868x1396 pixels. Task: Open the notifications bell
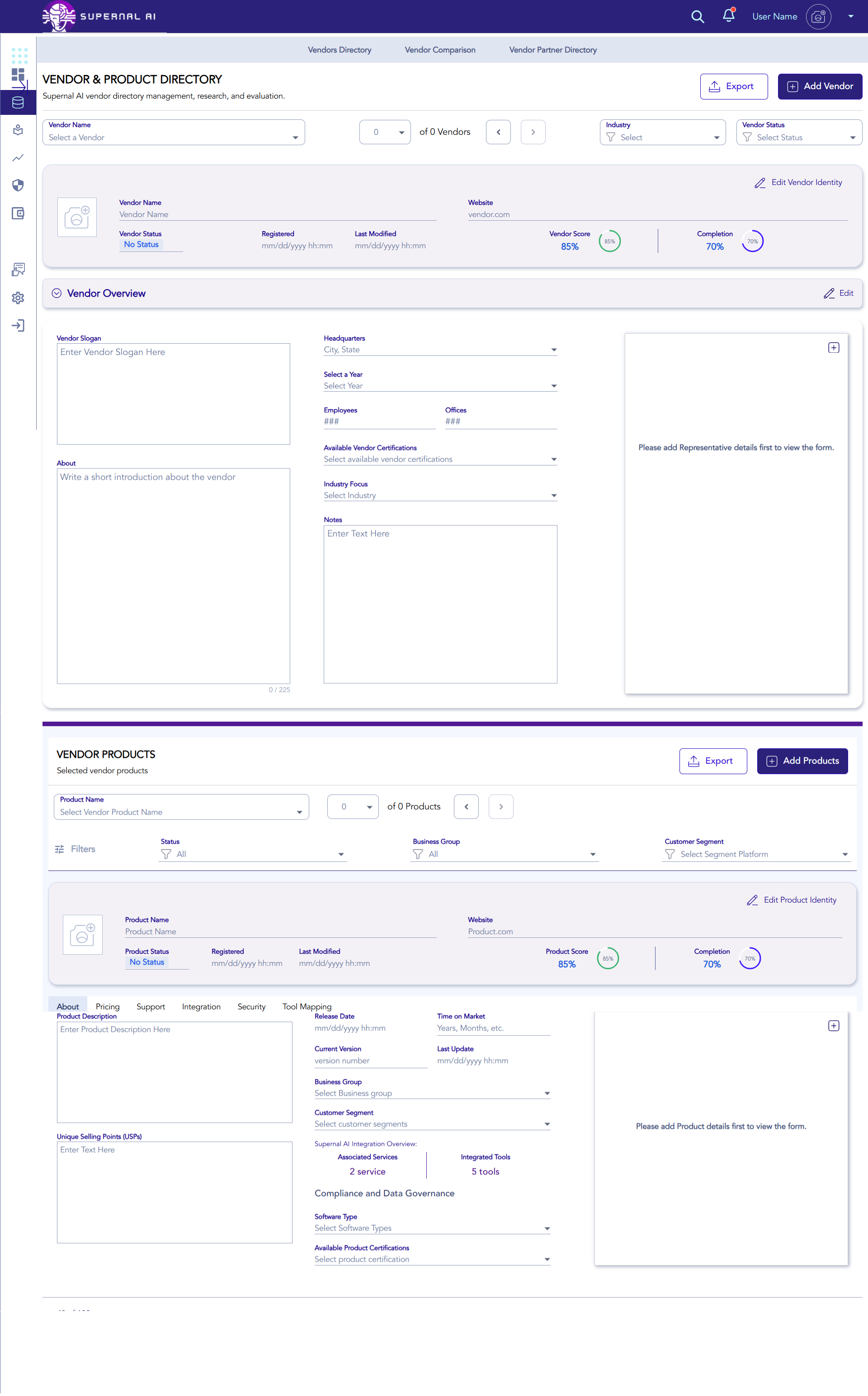point(728,15)
